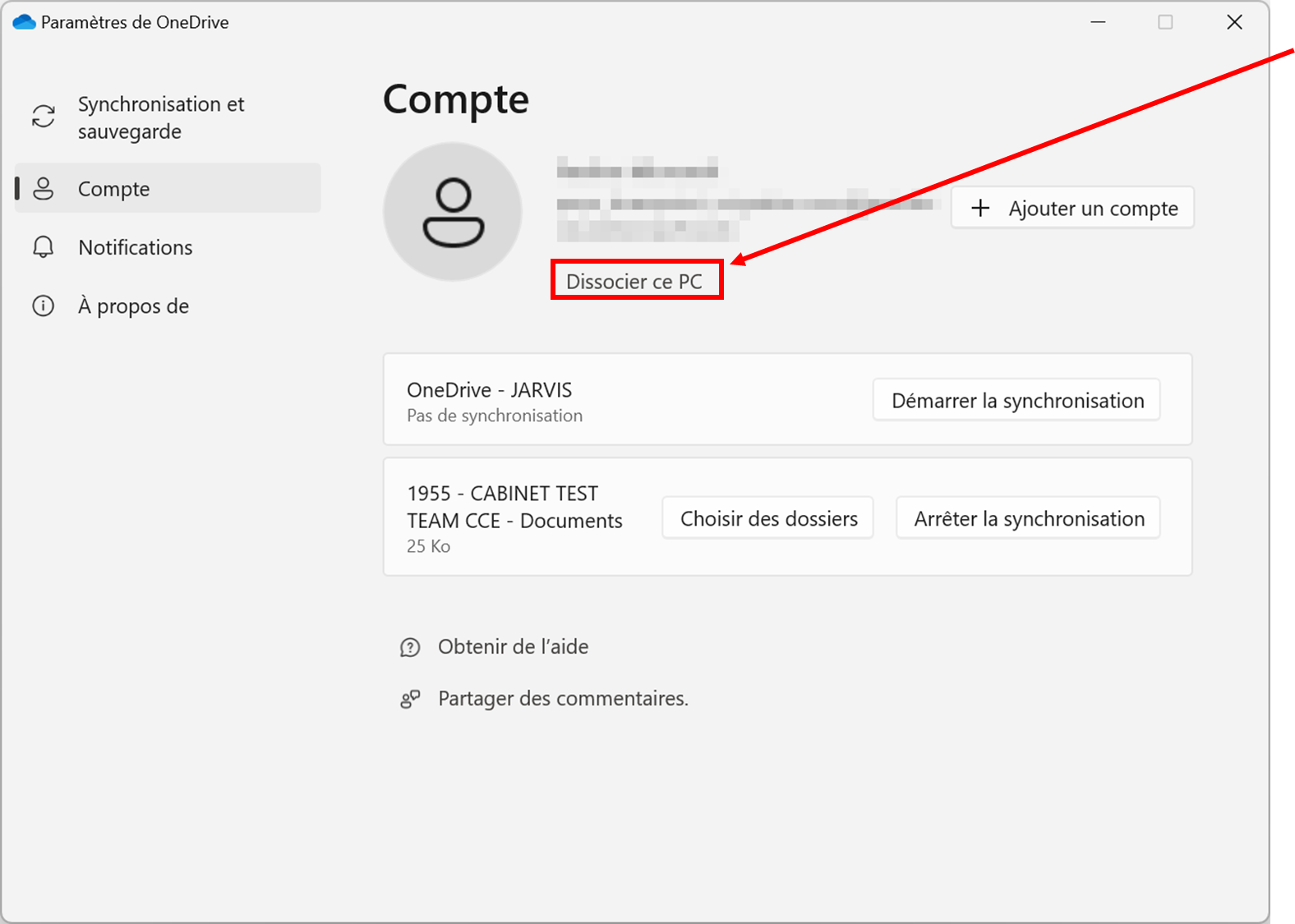This screenshot has height=924, width=1295.
Task: Click the large account avatar picture
Action: pos(453,212)
